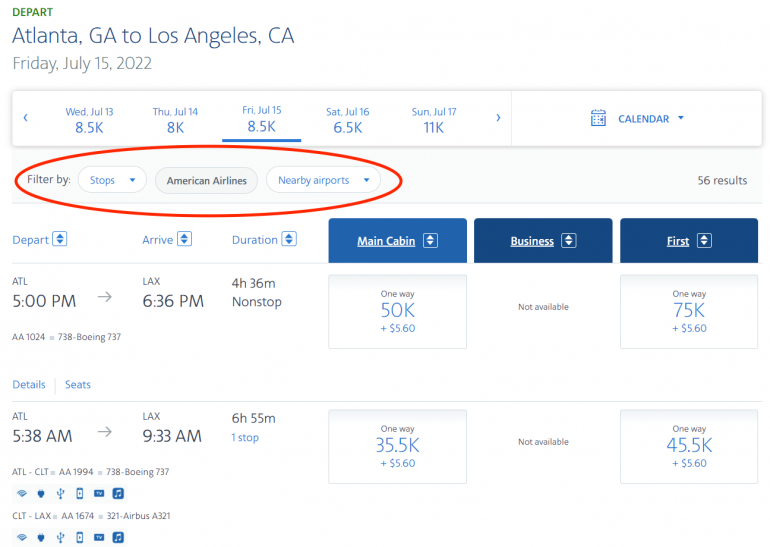
Task: Open the Details link for the nonstop flight
Action: tap(29, 384)
